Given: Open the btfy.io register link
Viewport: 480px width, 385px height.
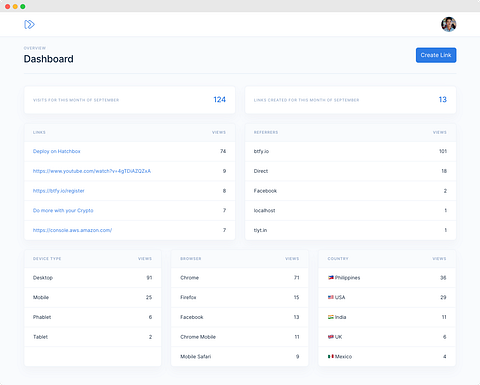Looking at the screenshot, I should 59,191.
